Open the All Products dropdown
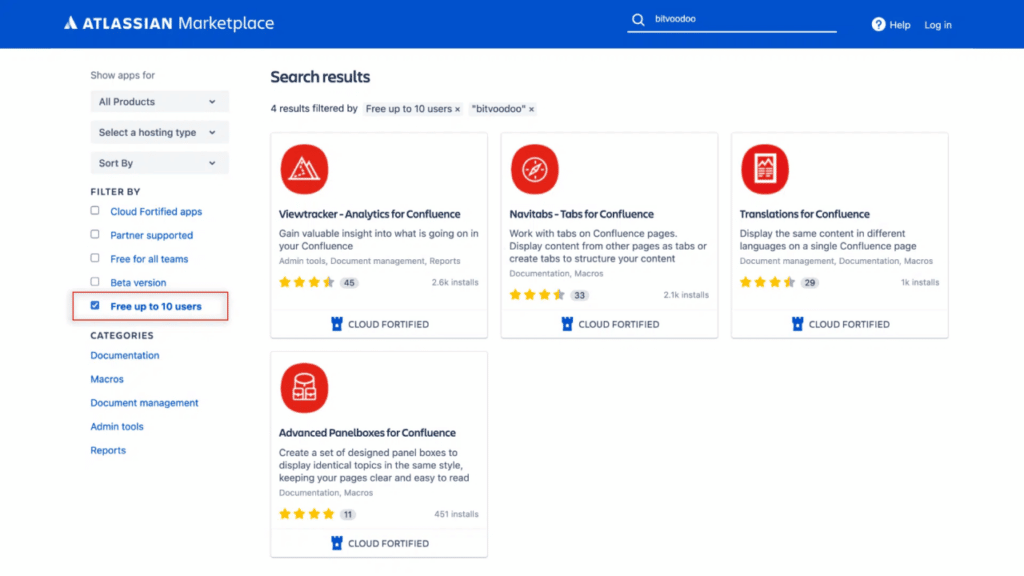Image resolution: width=1024 pixels, height=576 pixels. [x=159, y=101]
